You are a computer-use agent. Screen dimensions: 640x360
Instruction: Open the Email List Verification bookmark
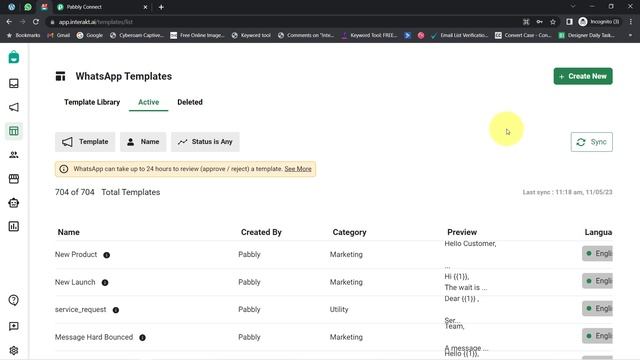pyautogui.click(x=459, y=36)
